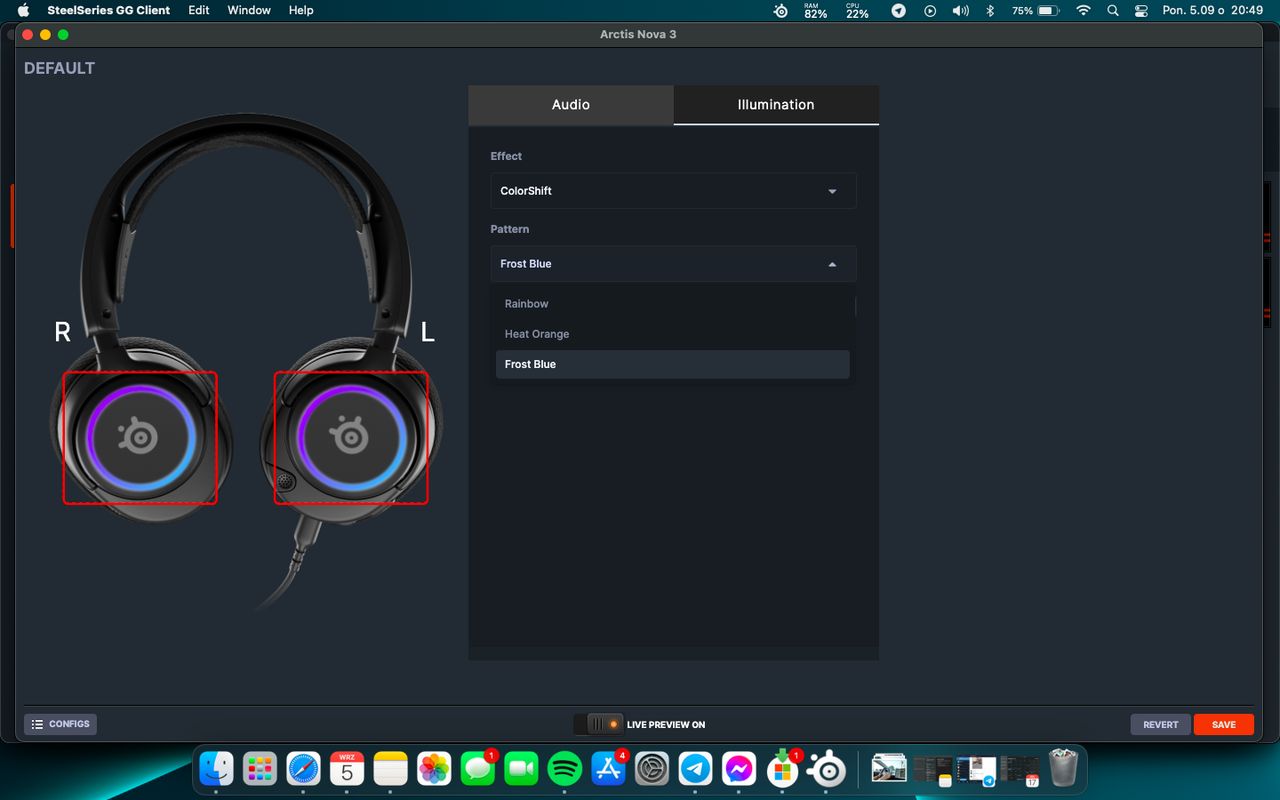Click the REVERT button
The height and width of the screenshot is (800, 1280).
pos(1161,724)
